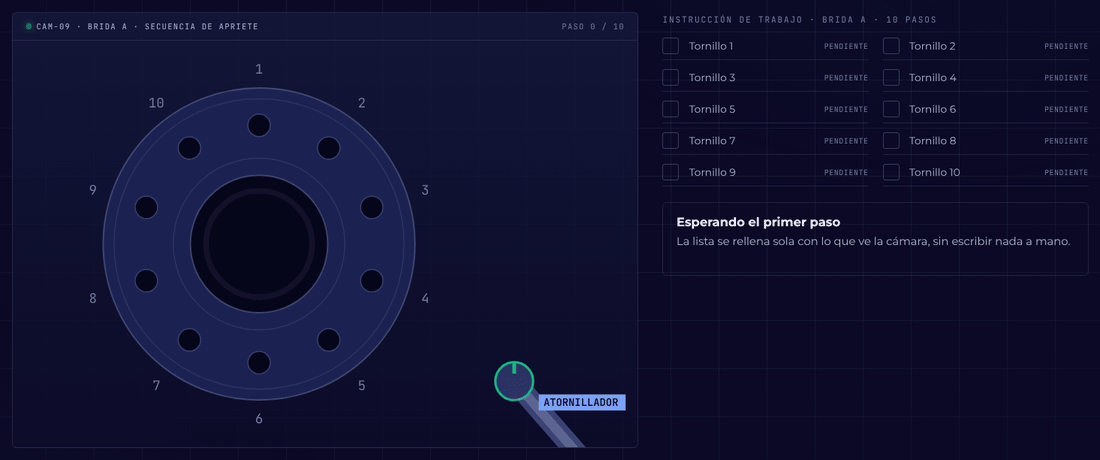Click the PASO 0 / 10 counter
Viewport: 1100px width, 460px height.
coord(592,27)
